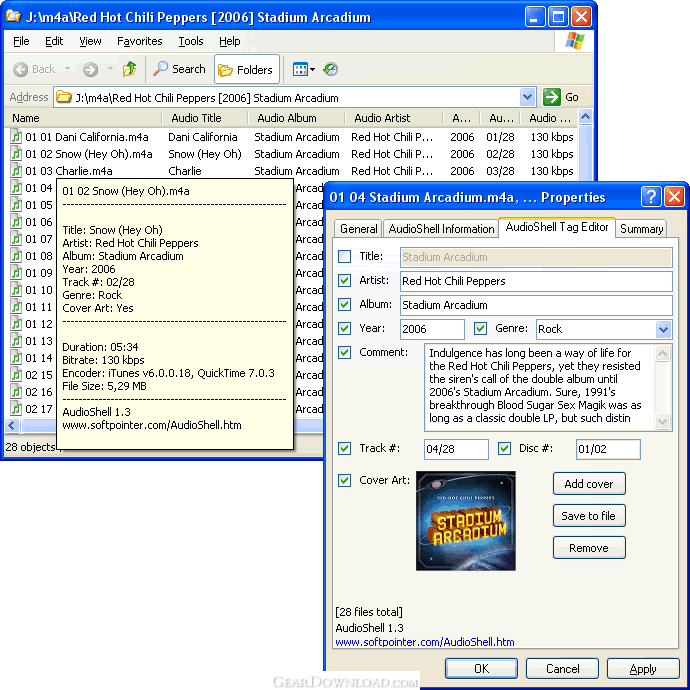
Task: Switch to the AudioShell Information tab
Action: 441,229
